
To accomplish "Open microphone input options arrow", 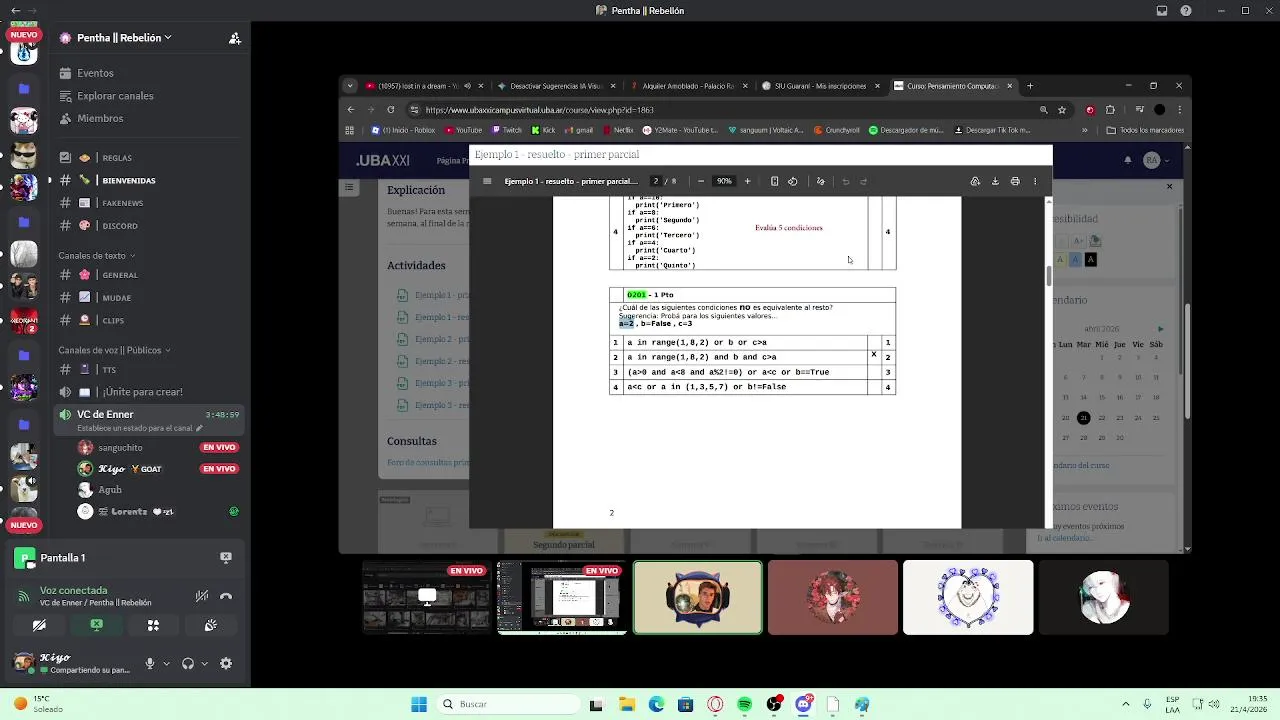I will 166,663.
